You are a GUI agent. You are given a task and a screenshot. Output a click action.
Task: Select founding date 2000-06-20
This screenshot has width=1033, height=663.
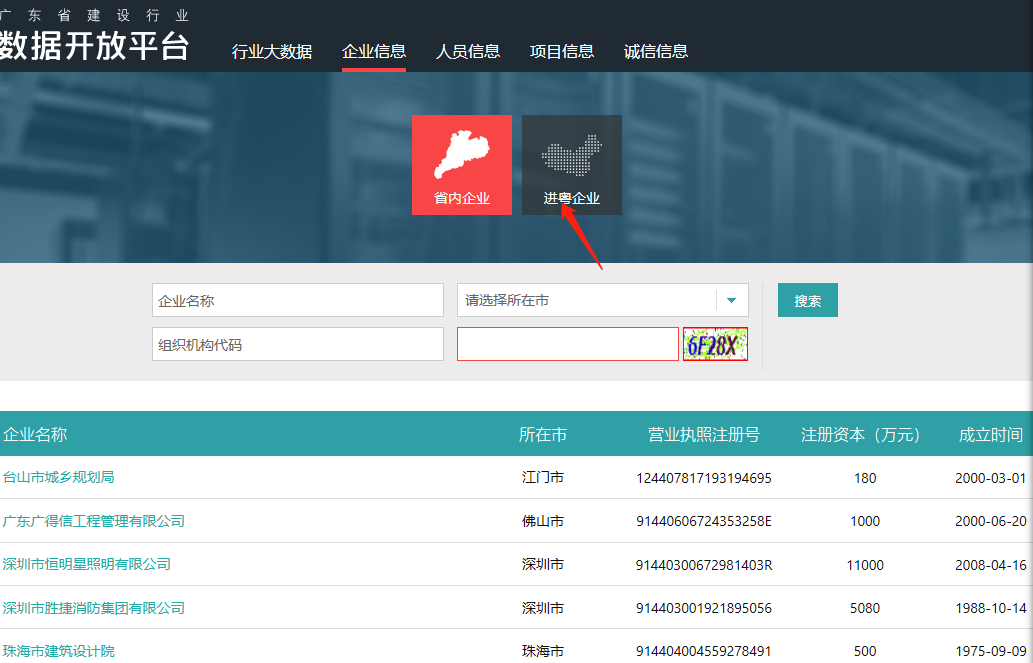[991, 521]
